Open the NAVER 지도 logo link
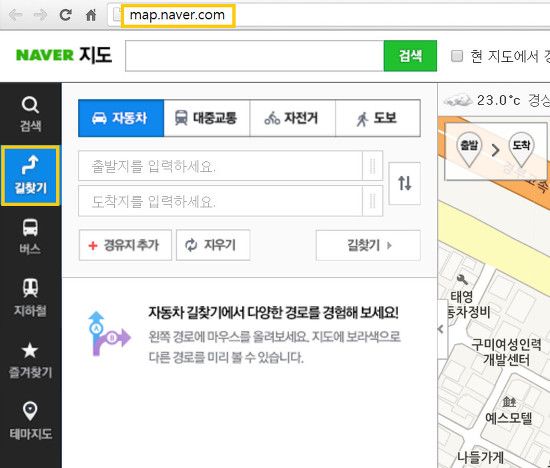Screen dimensions: 550x468 [64, 55]
